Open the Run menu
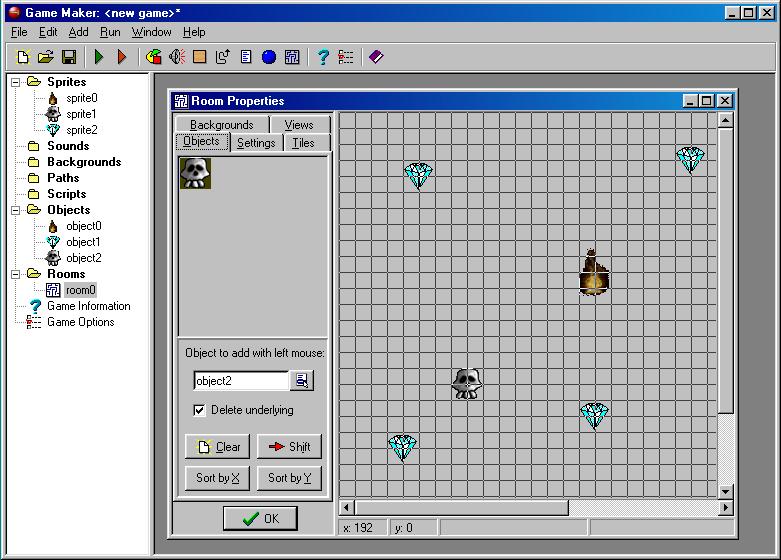781x560 pixels. tap(110, 32)
